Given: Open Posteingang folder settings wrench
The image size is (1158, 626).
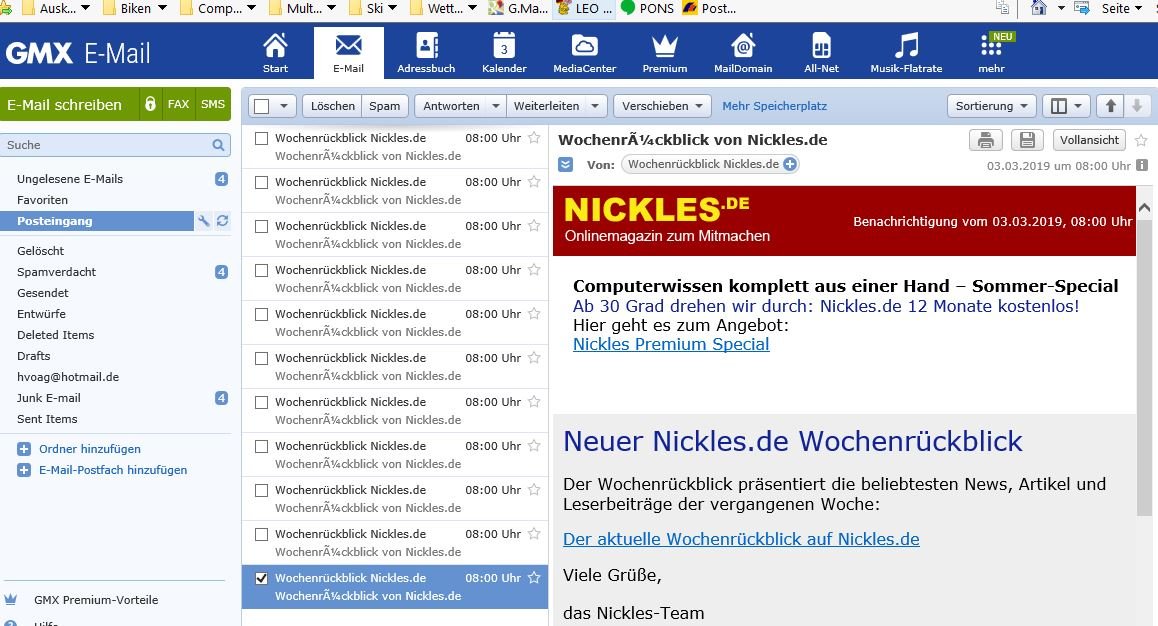Looking at the screenshot, I should coord(205,221).
